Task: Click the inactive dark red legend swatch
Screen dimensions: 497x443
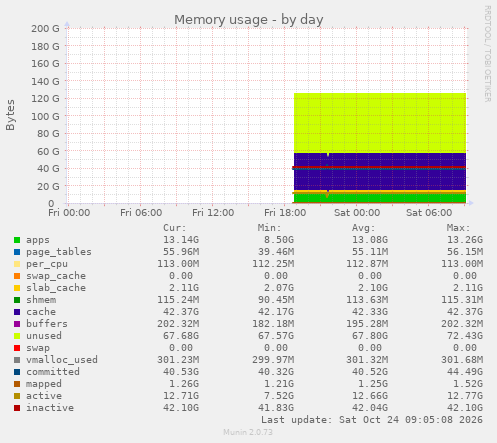Action: point(17,408)
